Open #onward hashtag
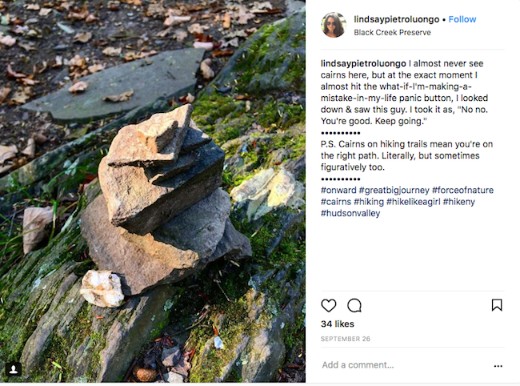 (x=338, y=190)
